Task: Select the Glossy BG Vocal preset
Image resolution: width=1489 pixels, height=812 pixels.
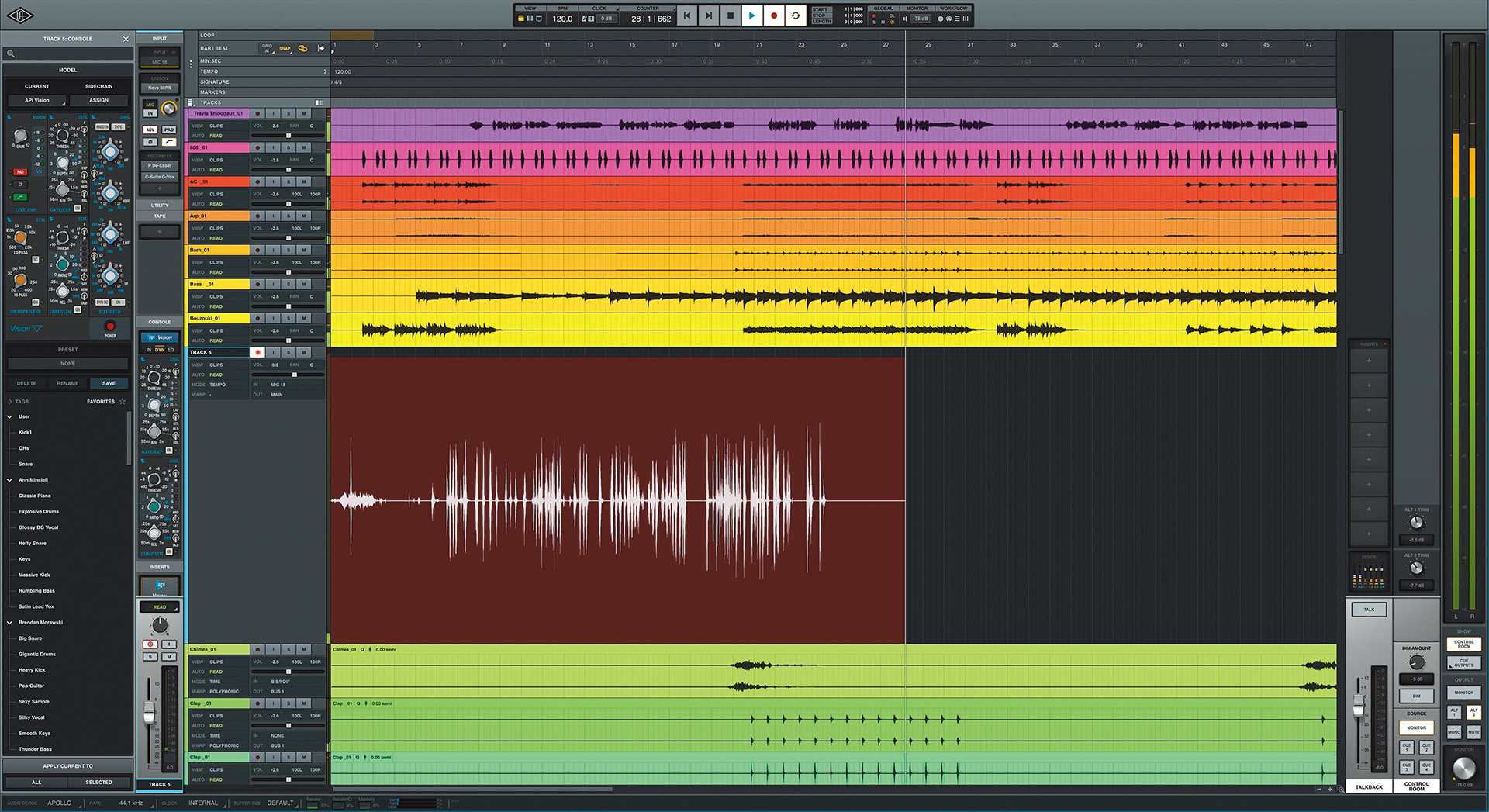Action: tap(39, 527)
